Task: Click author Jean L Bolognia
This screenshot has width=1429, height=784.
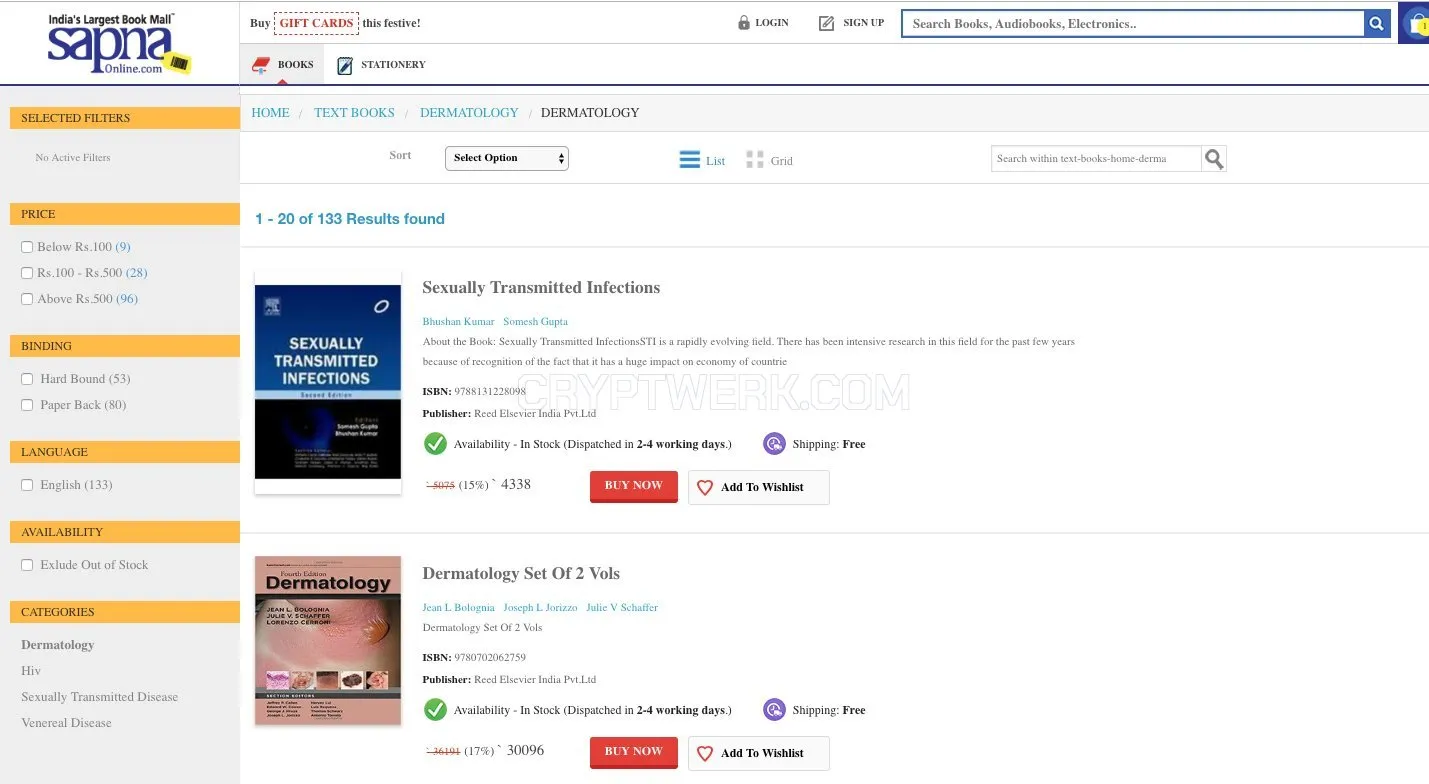Action: (x=458, y=608)
